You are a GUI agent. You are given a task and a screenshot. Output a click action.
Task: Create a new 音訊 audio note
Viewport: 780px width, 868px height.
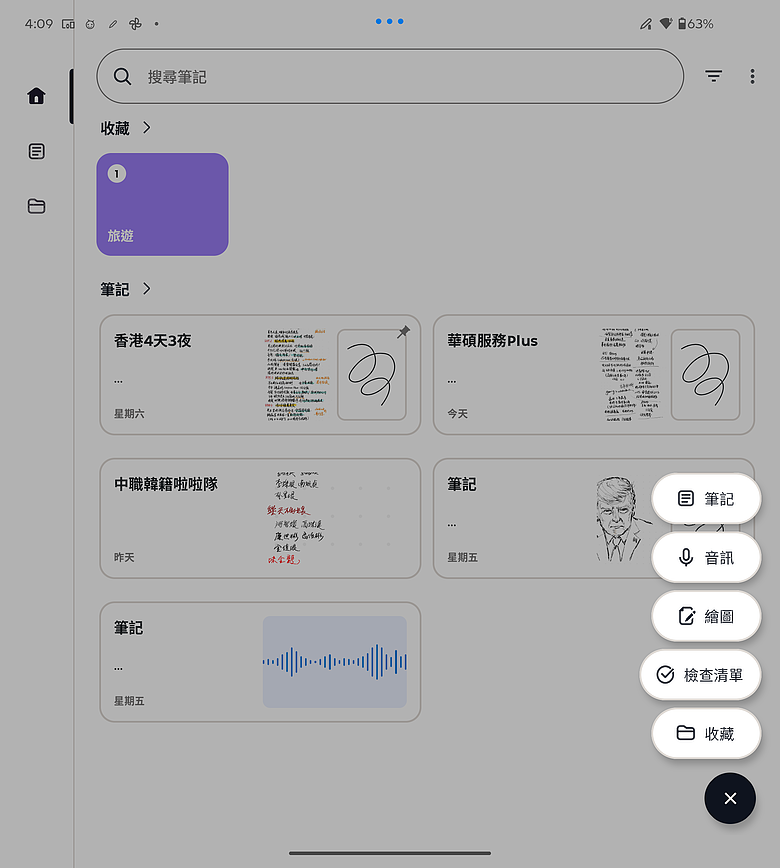point(706,557)
